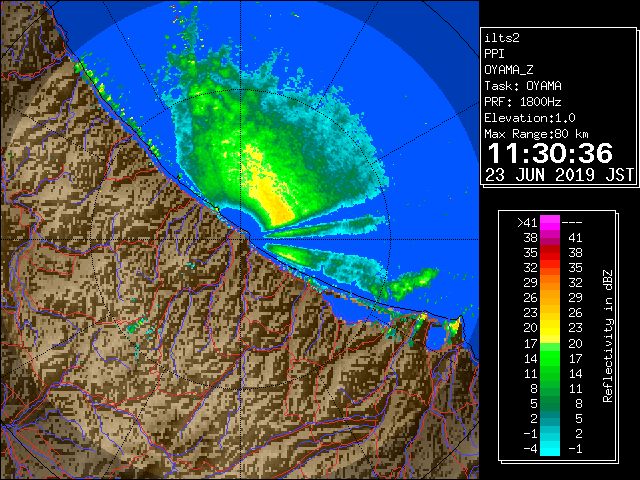Click the --- legend label
The height and width of the screenshot is (480, 640).
click(572, 223)
